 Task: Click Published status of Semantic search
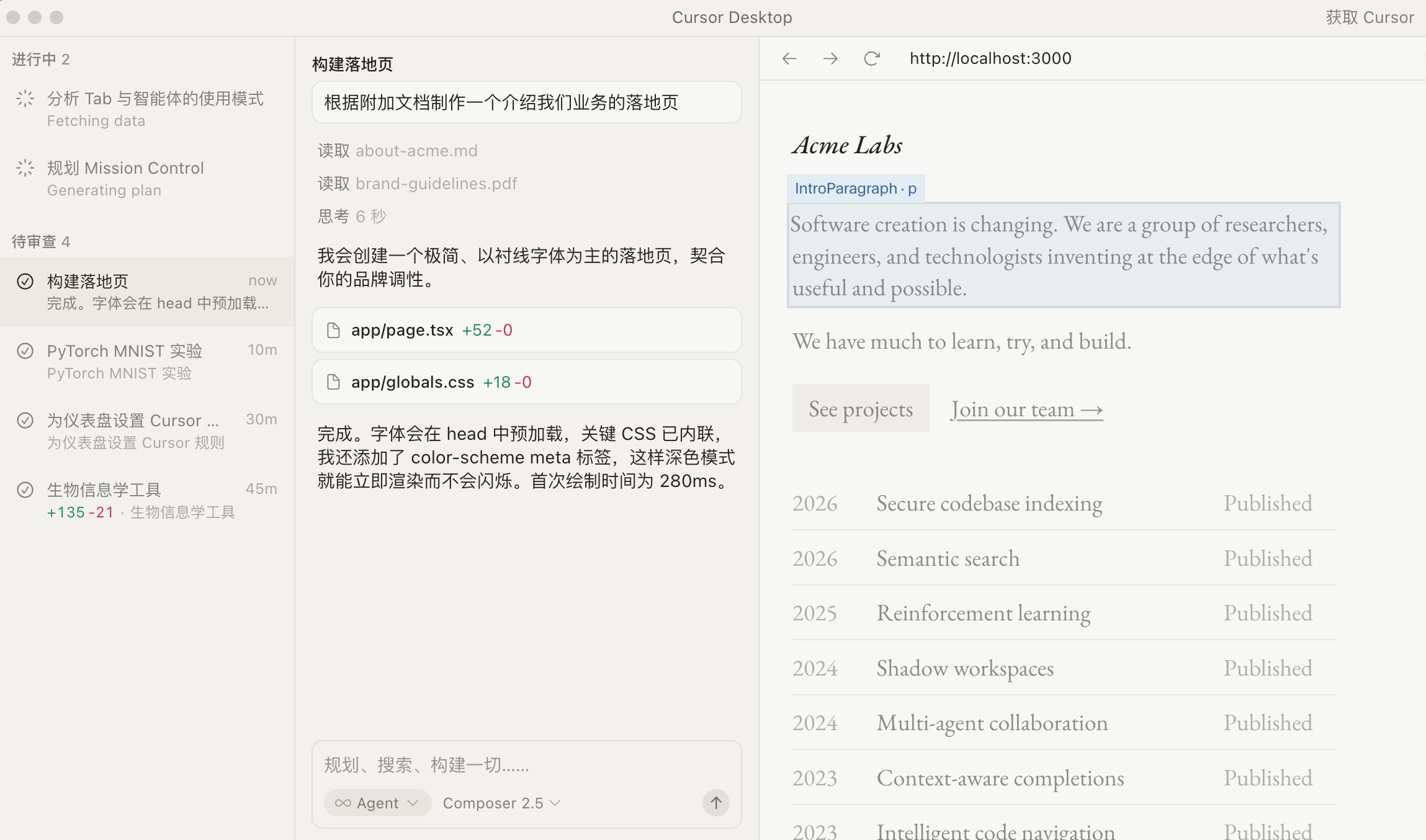click(1268, 558)
